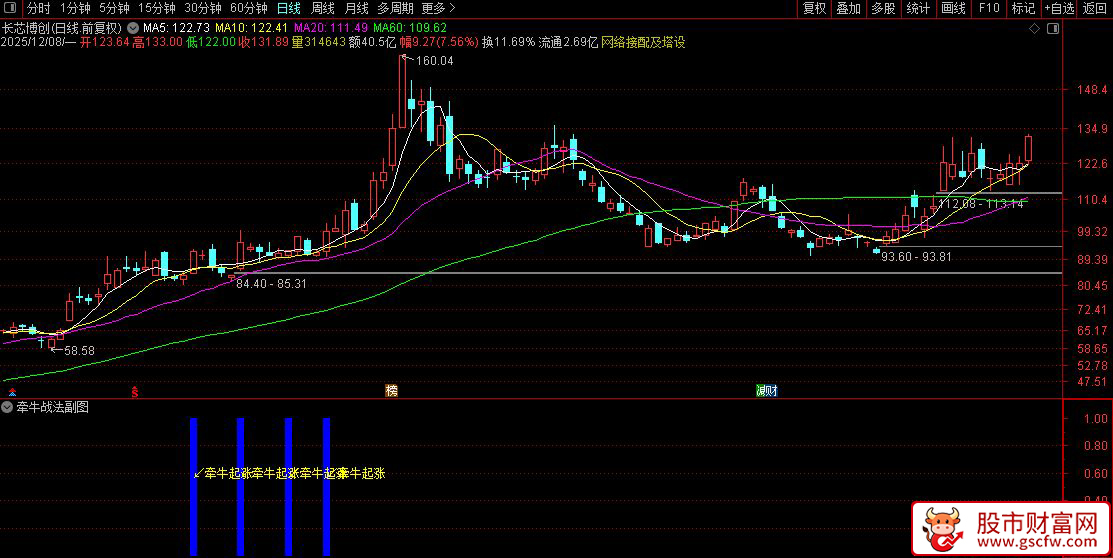Switch to 60分钟 period
1113x558 pixels.
(x=248, y=9)
